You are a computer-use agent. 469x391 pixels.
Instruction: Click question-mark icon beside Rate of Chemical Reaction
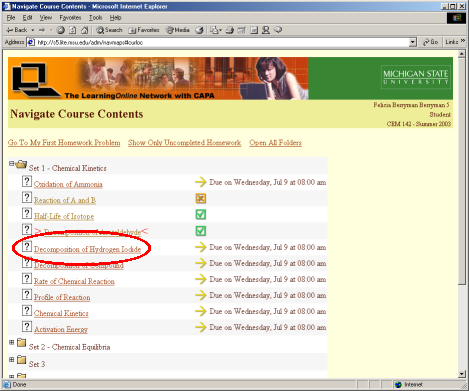point(27,278)
